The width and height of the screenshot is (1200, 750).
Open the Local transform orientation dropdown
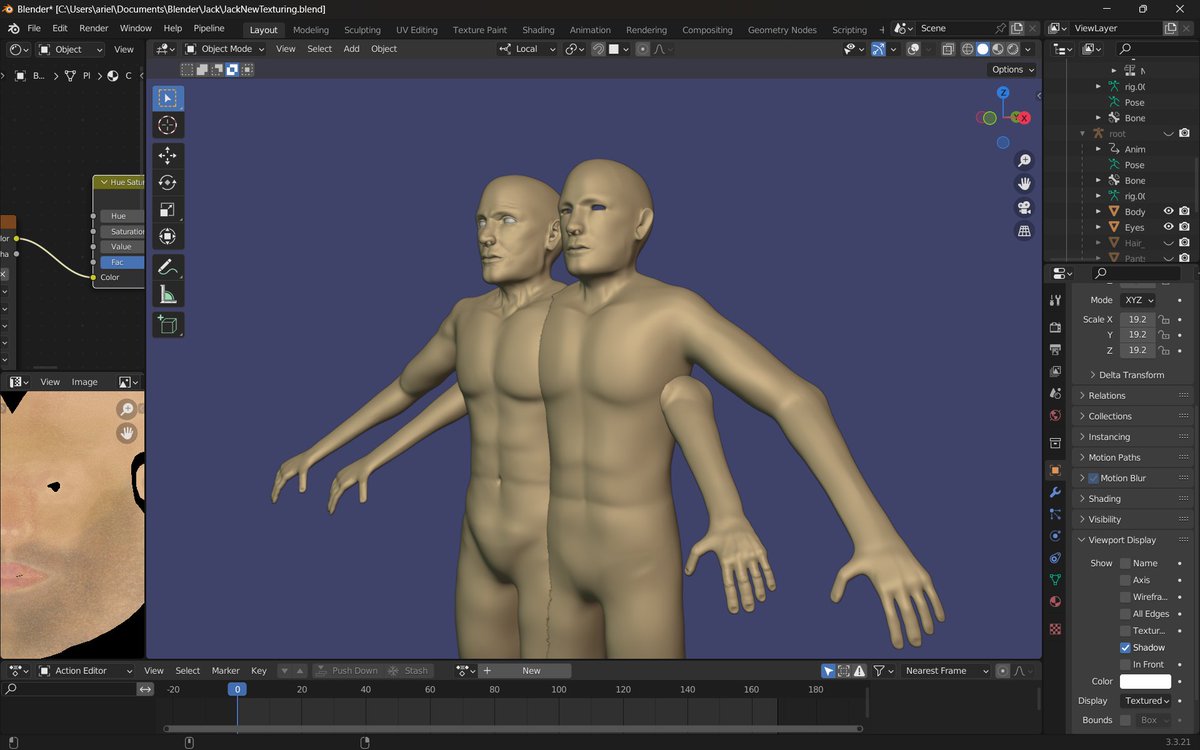(528, 49)
